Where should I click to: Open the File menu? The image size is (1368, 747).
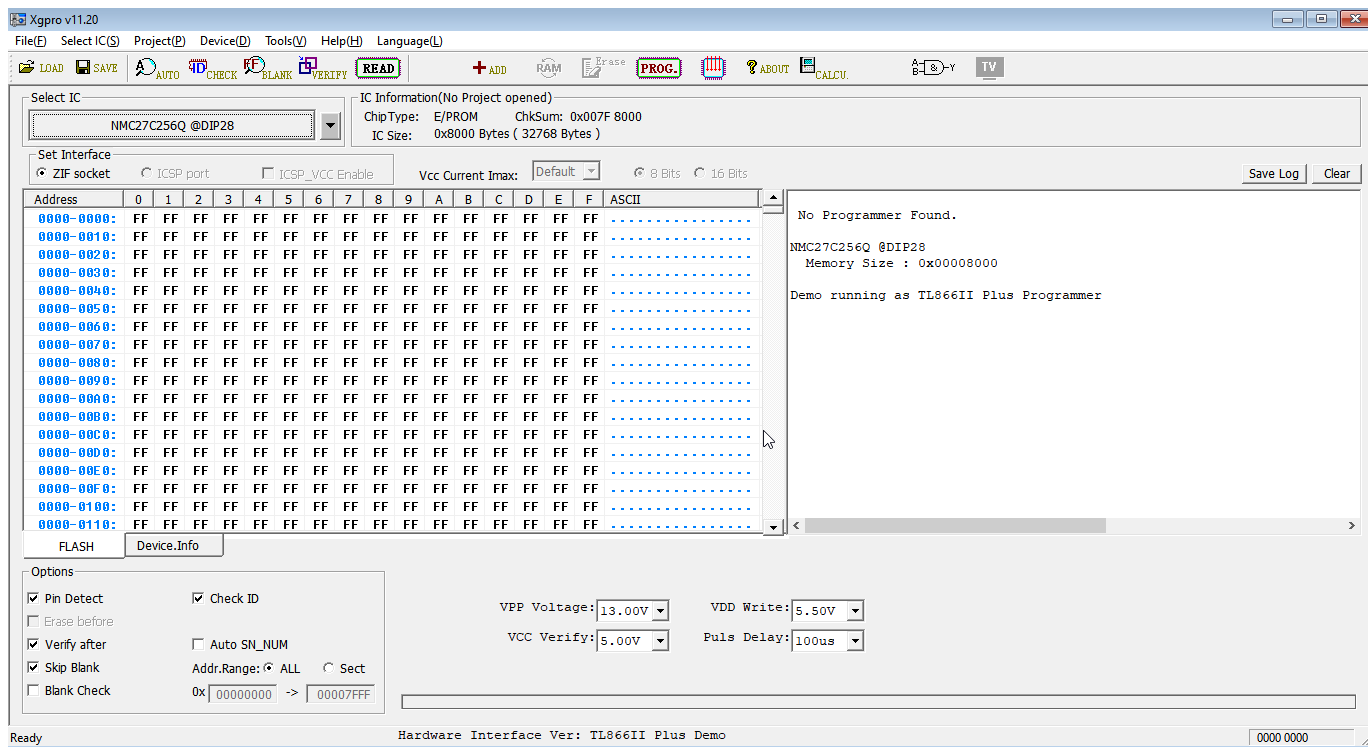[x=31, y=41]
